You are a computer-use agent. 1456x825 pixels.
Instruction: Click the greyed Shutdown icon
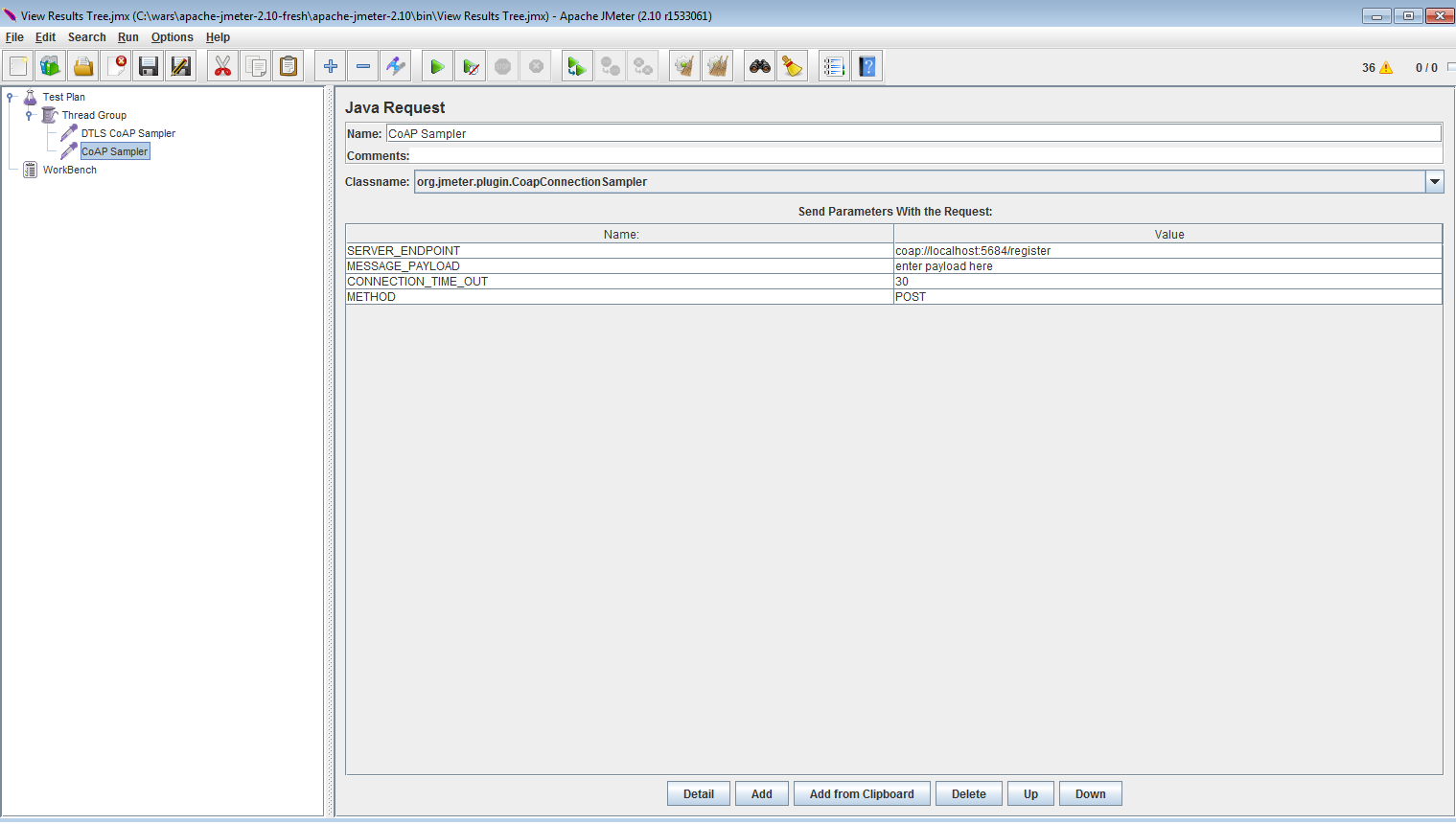click(x=536, y=66)
